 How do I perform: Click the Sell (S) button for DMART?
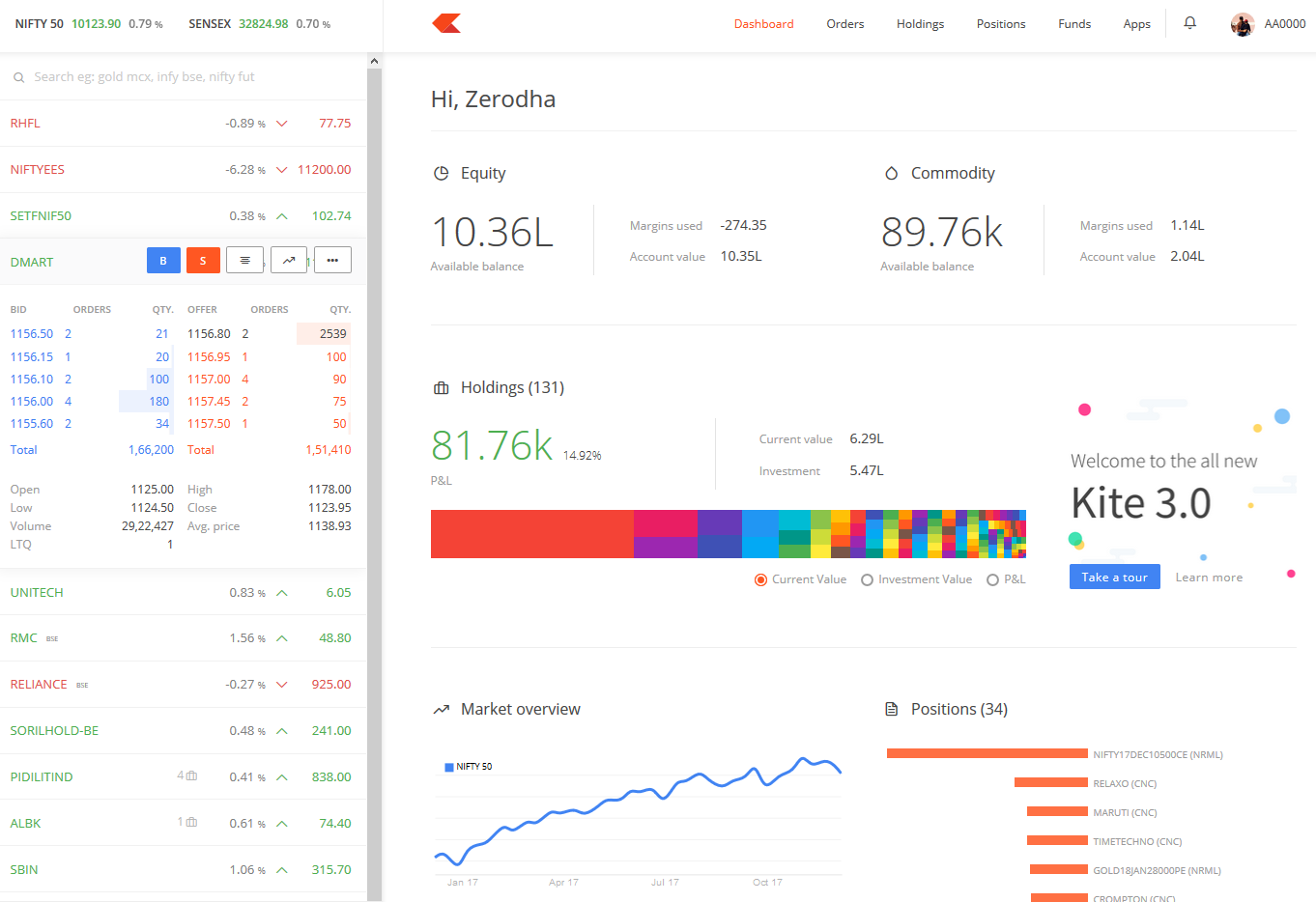tap(203, 261)
